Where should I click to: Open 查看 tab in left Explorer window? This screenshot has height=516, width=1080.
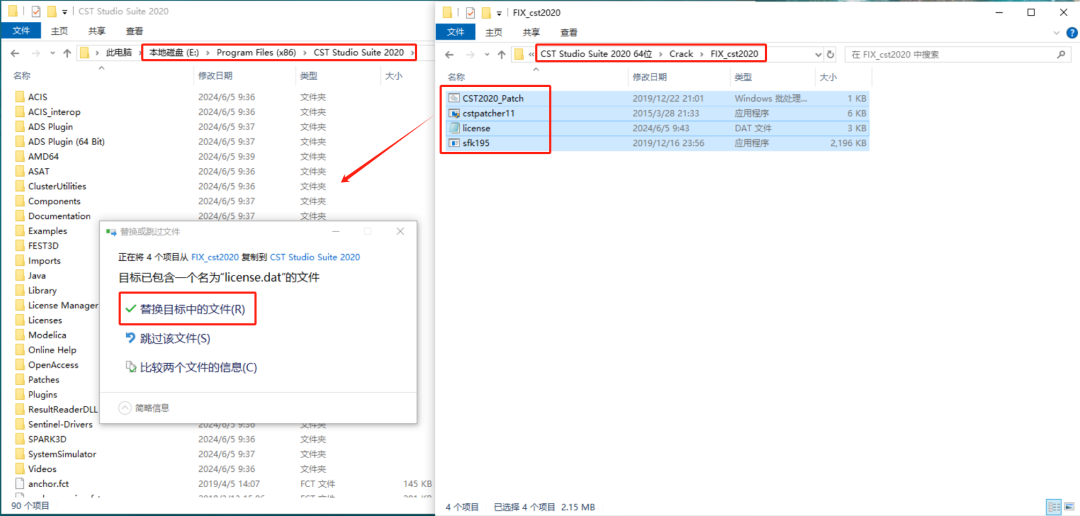[x=134, y=31]
